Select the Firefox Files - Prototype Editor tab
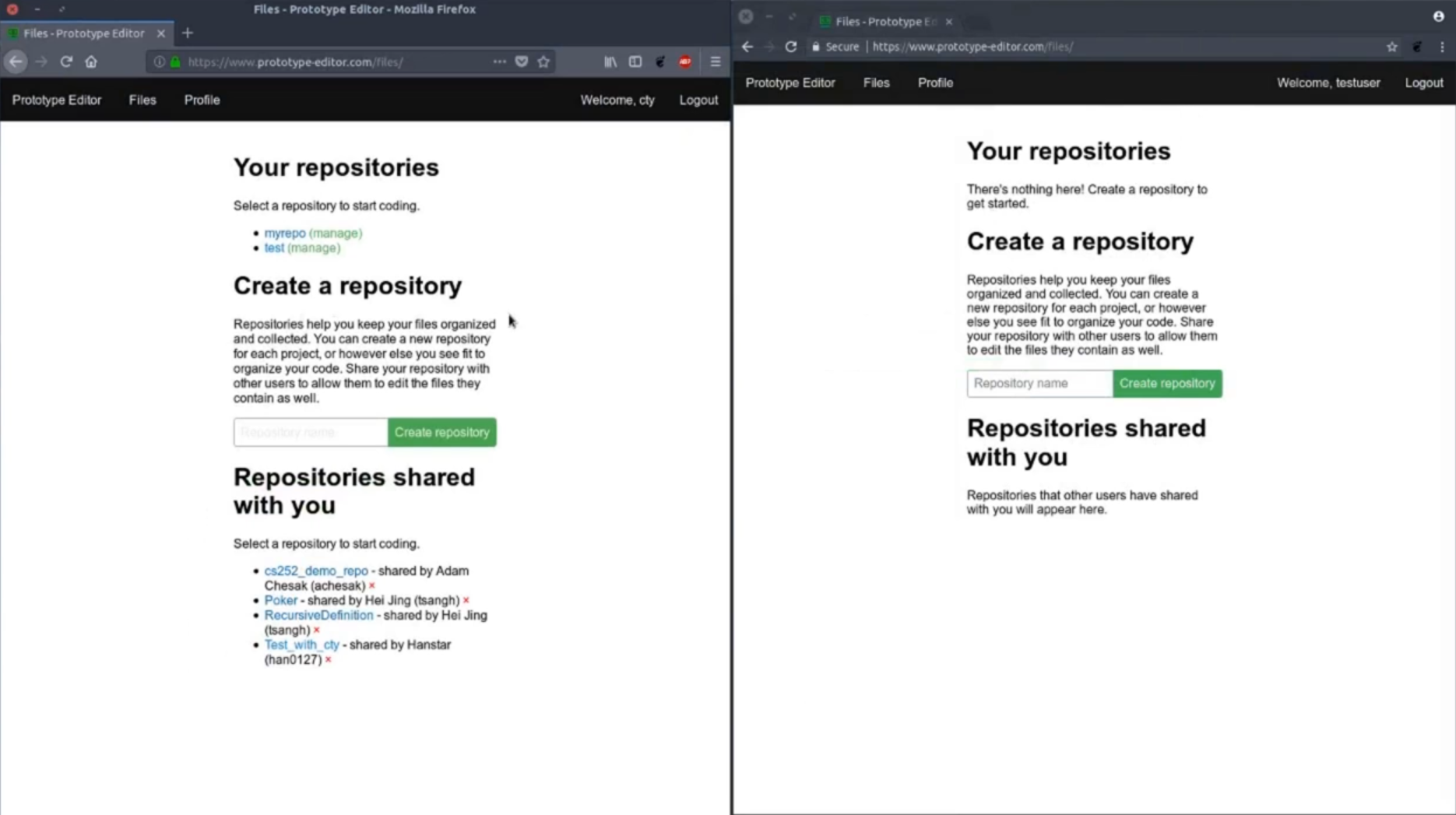1456x815 pixels. 84,33
